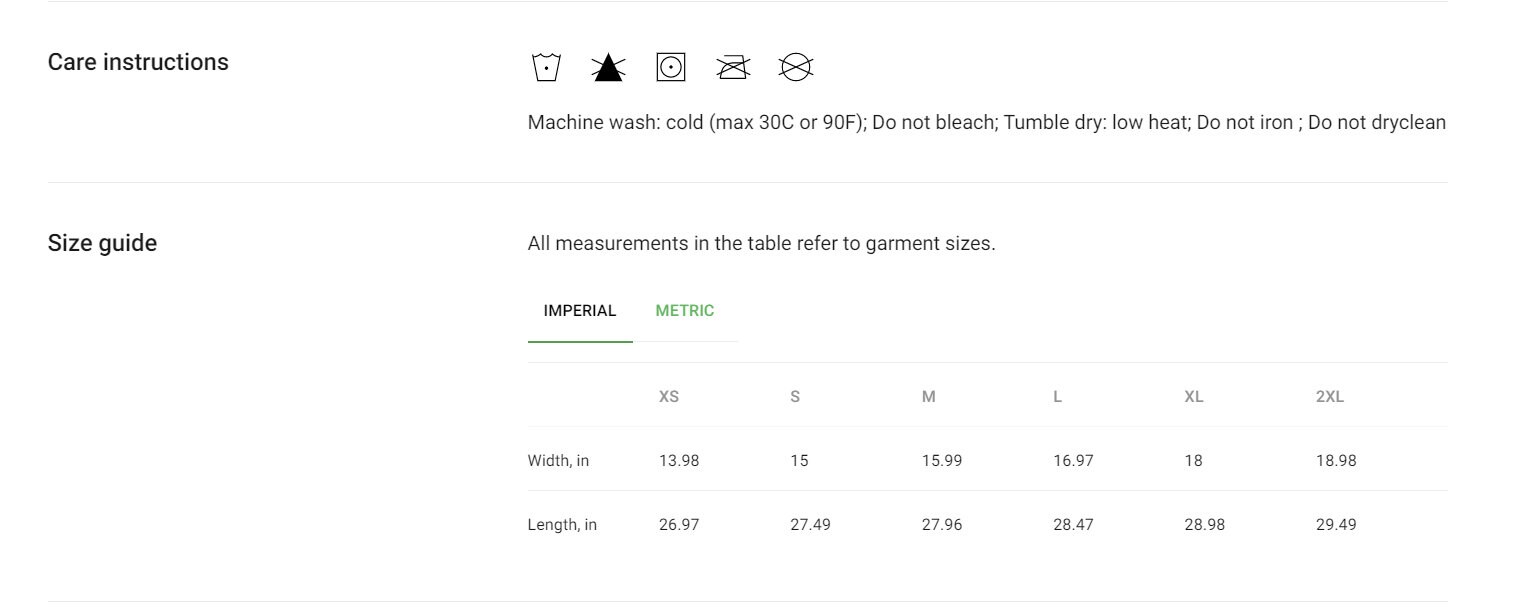Select the IMPERIAL tab
This screenshot has height=610, width=1519.
580,311
